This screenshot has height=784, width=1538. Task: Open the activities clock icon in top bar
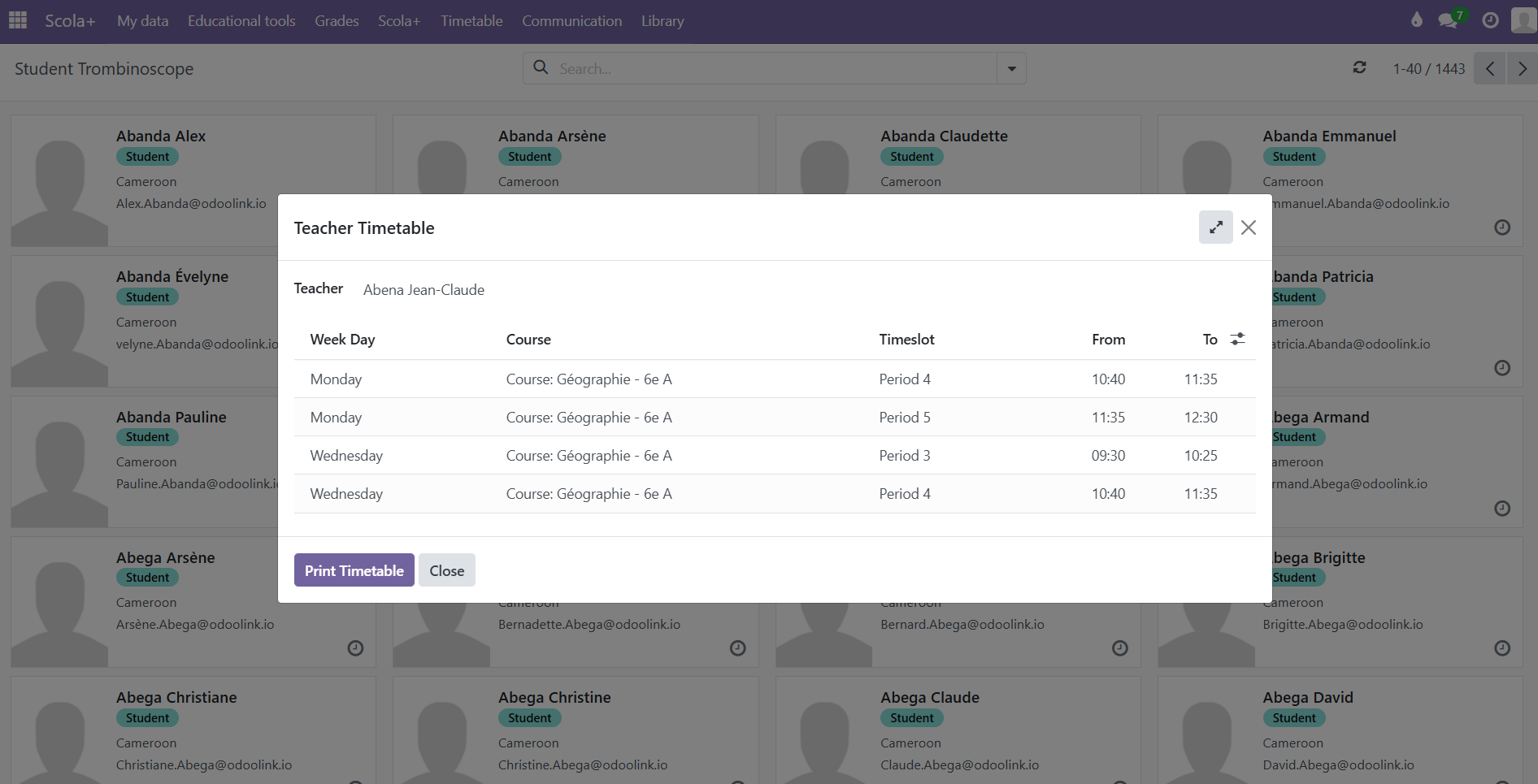(x=1490, y=20)
